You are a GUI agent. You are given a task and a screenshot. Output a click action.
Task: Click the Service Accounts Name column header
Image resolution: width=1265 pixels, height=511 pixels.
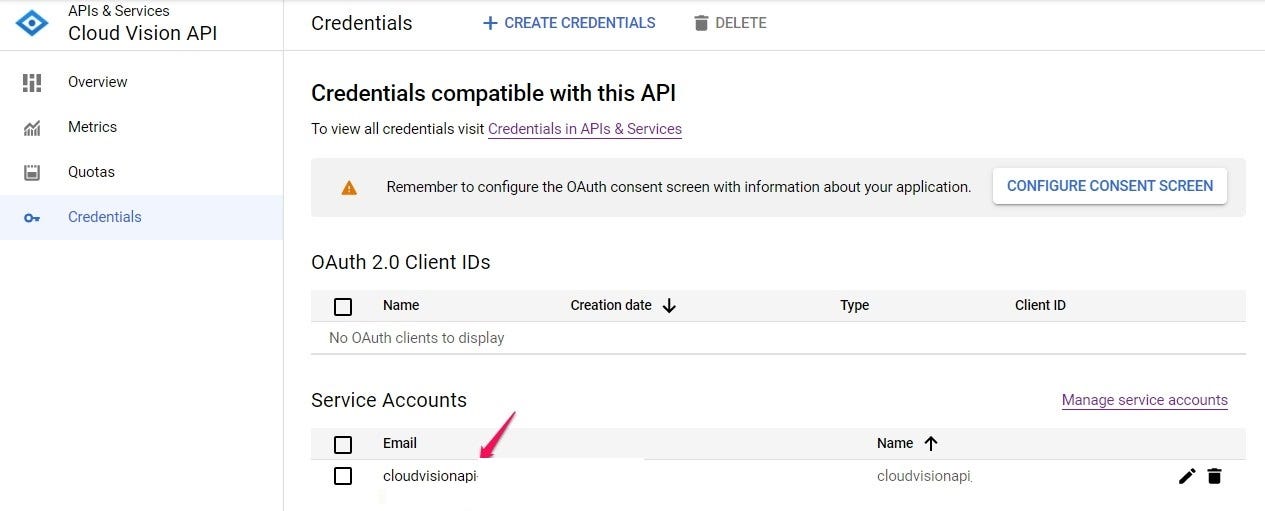pos(895,443)
